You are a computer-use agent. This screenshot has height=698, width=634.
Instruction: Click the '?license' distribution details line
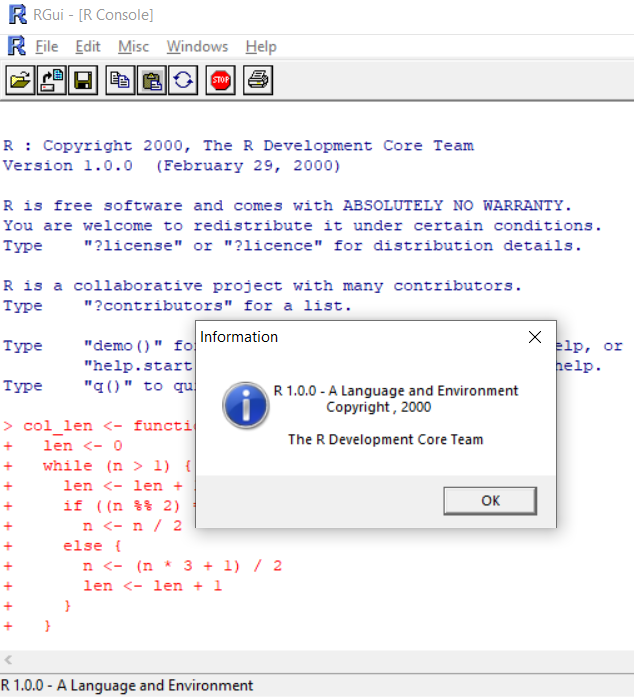tap(292, 246)
